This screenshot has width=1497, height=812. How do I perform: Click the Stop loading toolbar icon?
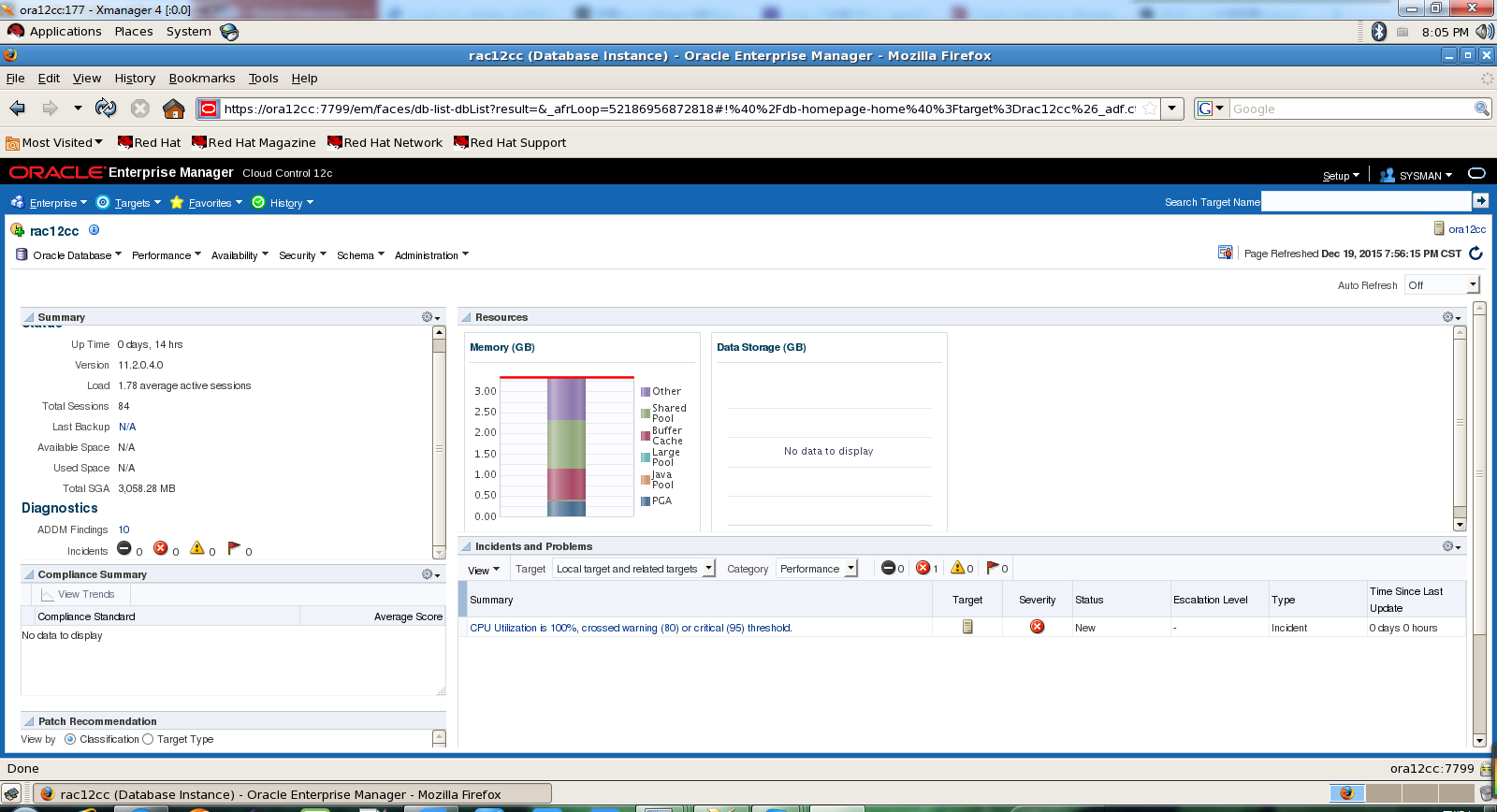140,109
